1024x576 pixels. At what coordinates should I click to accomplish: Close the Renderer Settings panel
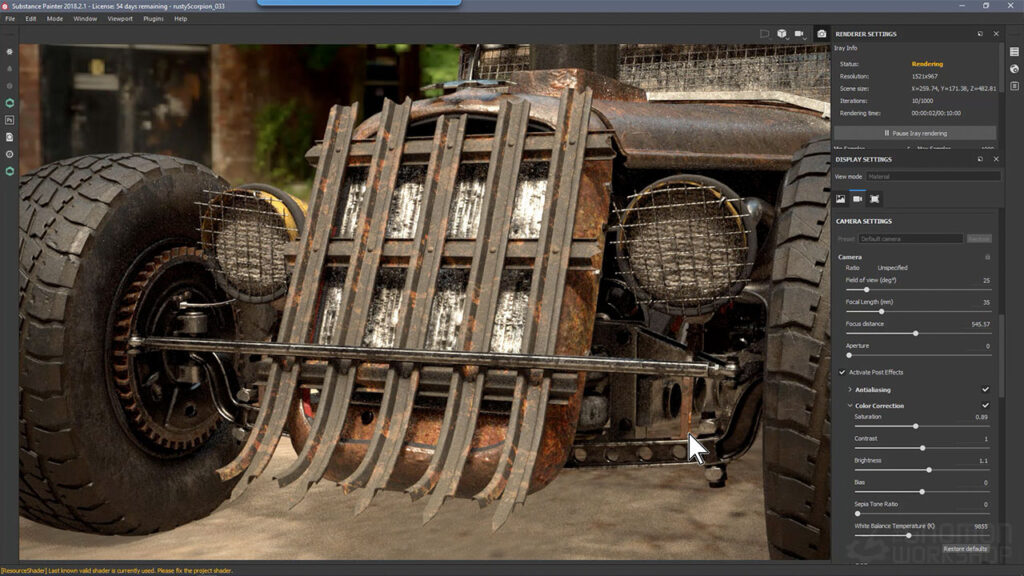pos(996,33)
